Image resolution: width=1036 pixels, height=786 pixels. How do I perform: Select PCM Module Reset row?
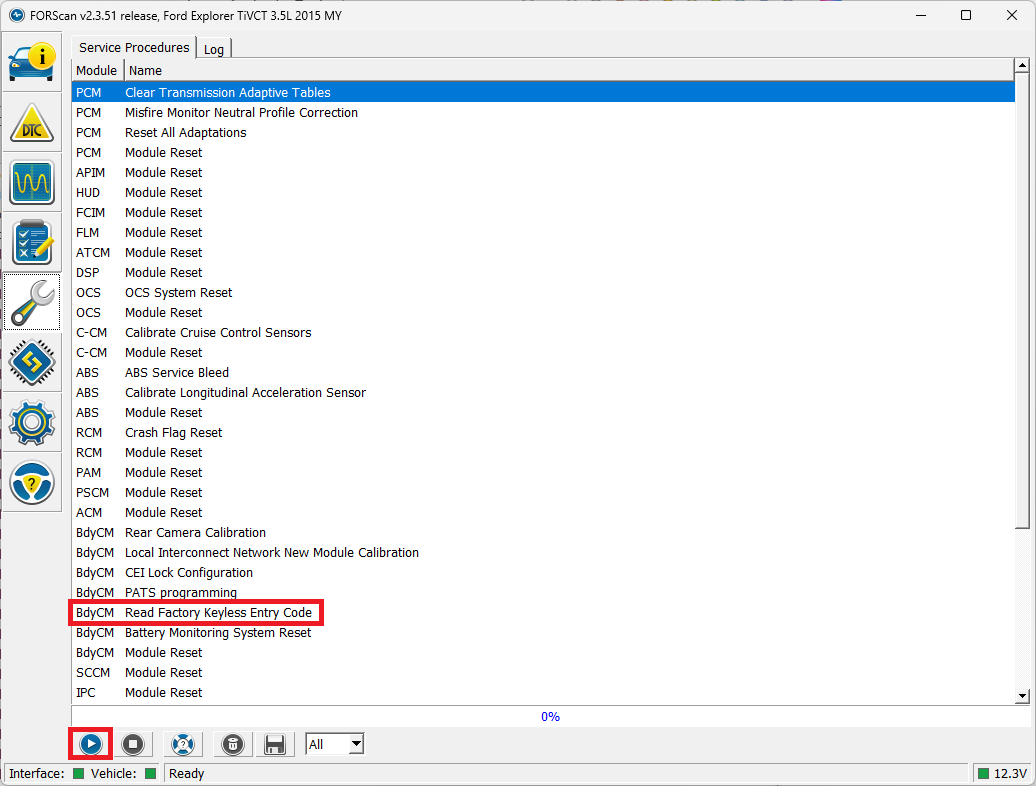543,153
